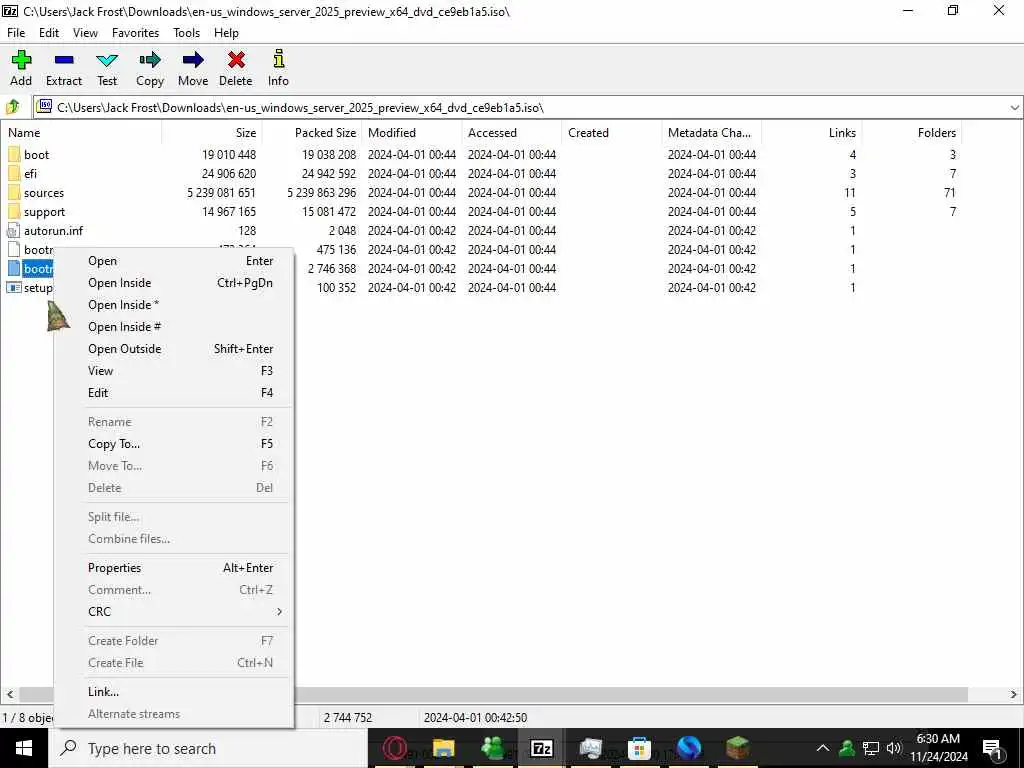Choose Copy To... in context menu
Image resolution: width=1024 pixels, height=768 pixels.
174,443
